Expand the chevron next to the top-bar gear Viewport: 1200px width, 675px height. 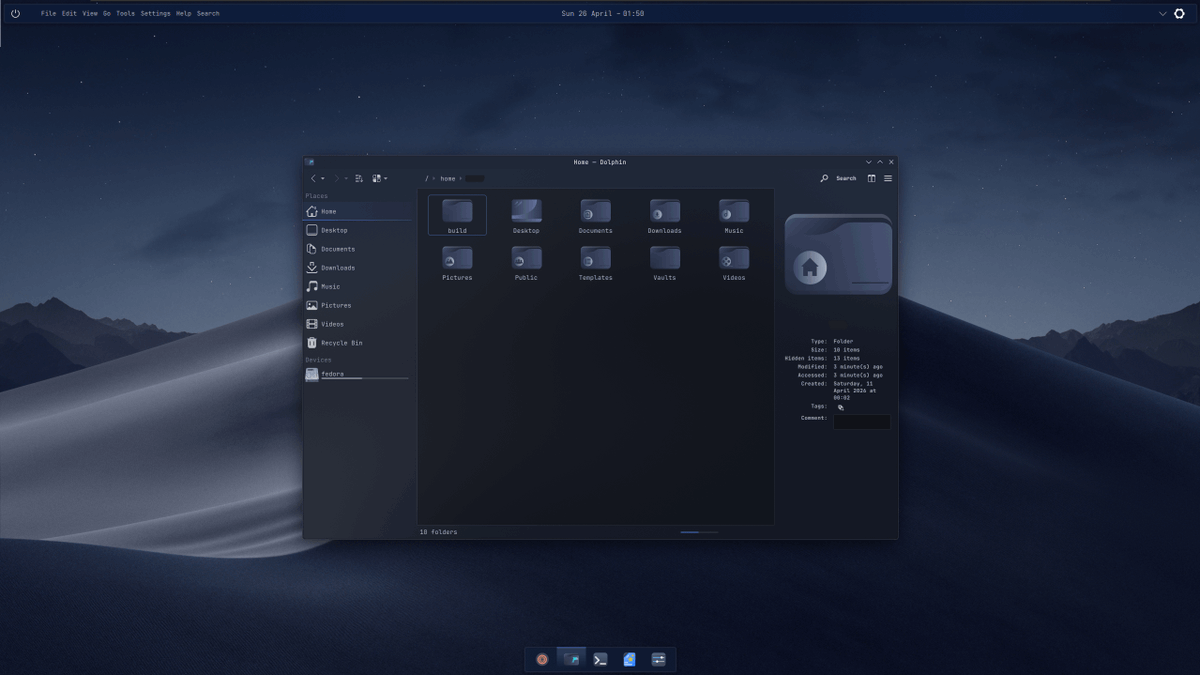(1162, 13)
